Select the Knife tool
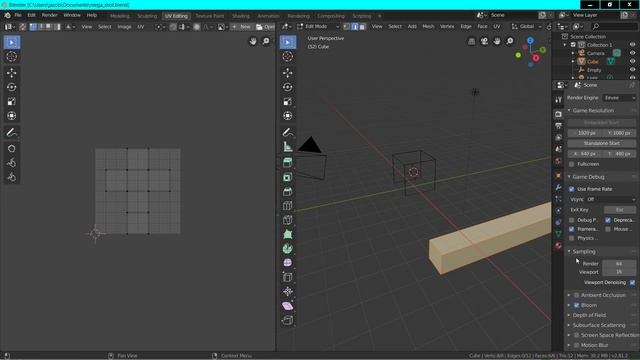 pos(288,220)
